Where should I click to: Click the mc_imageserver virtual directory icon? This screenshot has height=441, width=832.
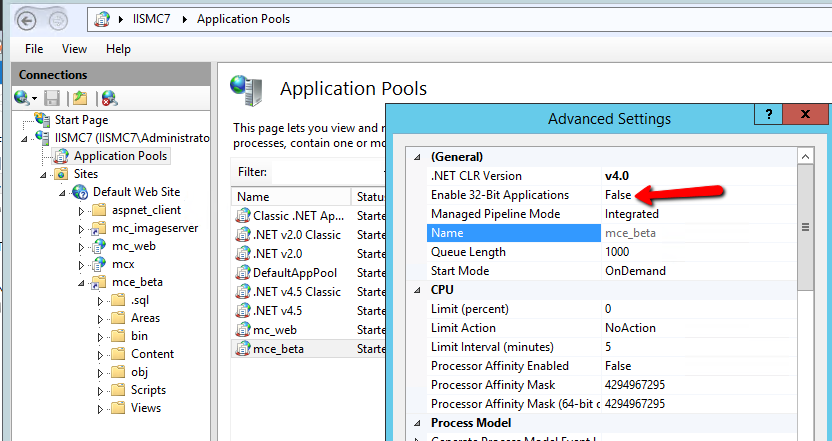pyautogui.click(x=99, y=228)
